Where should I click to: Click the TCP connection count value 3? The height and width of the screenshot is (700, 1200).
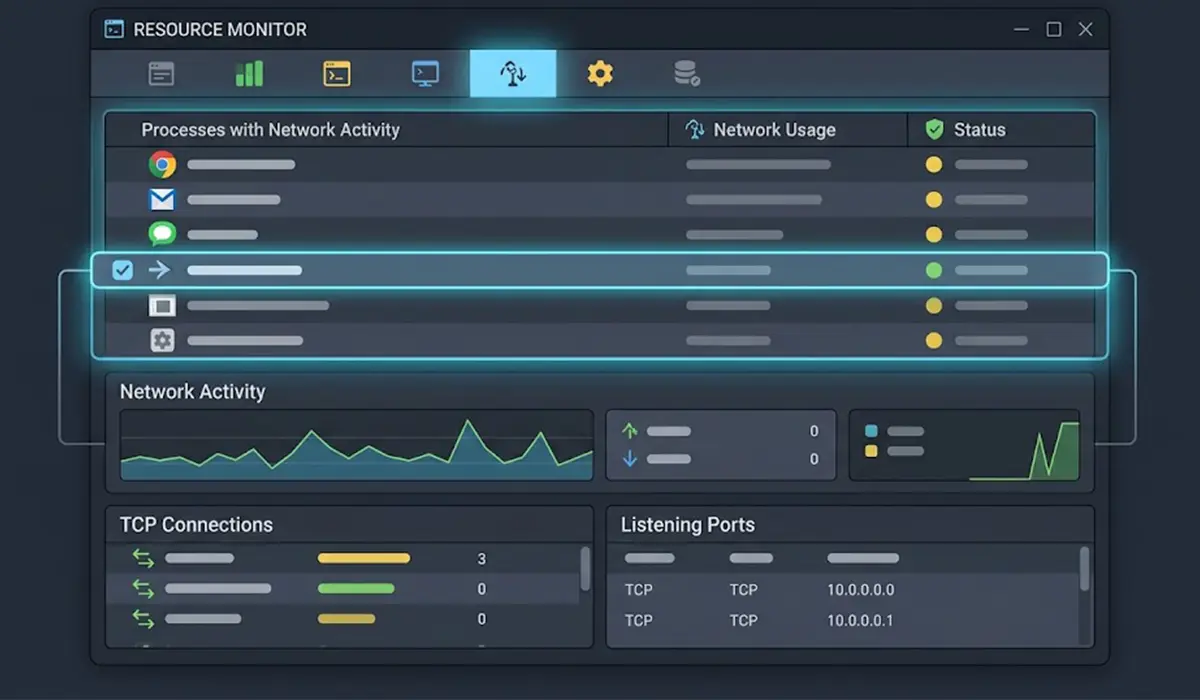(482, 559)
